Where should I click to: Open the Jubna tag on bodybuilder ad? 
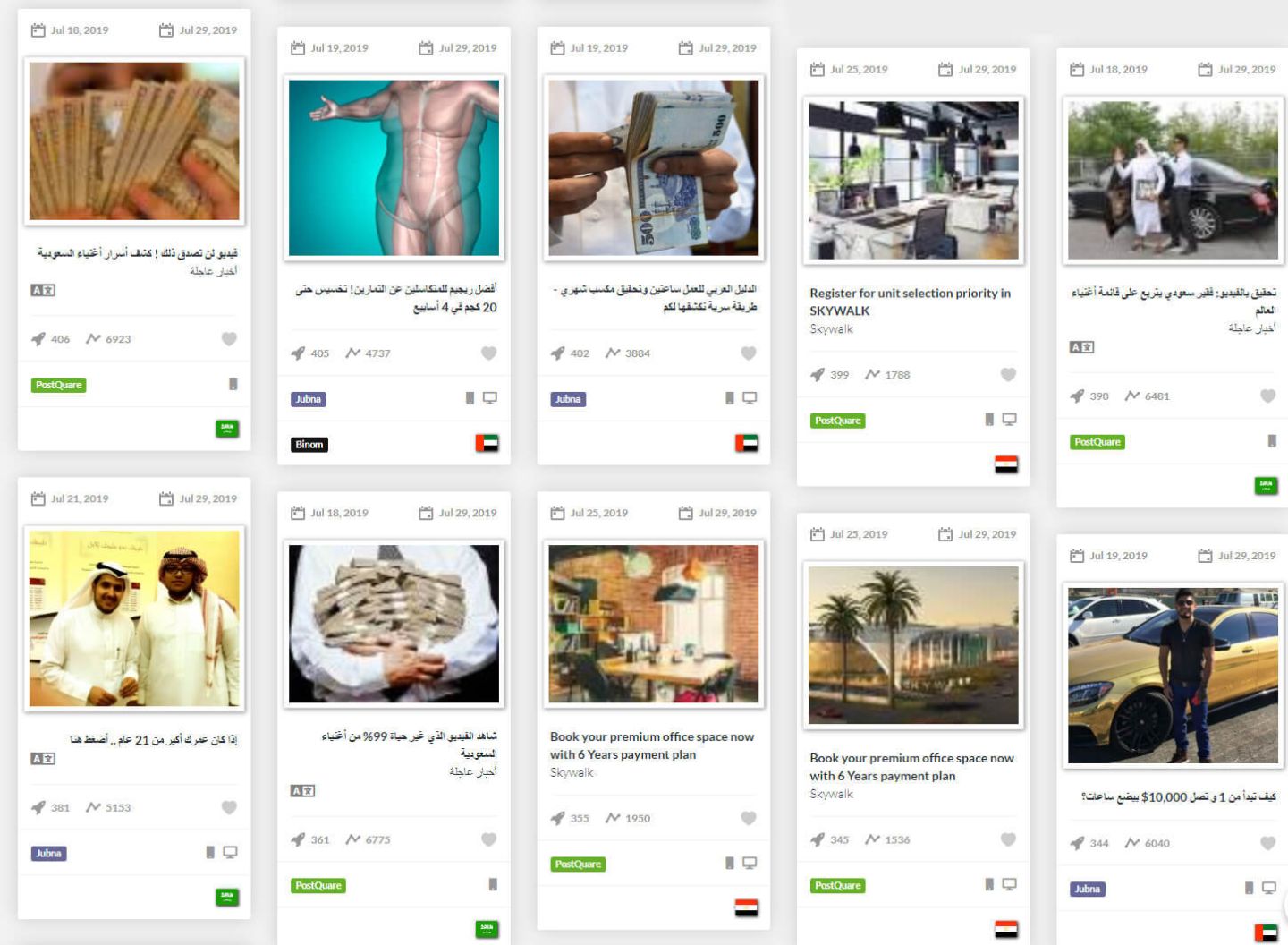coord(308,399)
